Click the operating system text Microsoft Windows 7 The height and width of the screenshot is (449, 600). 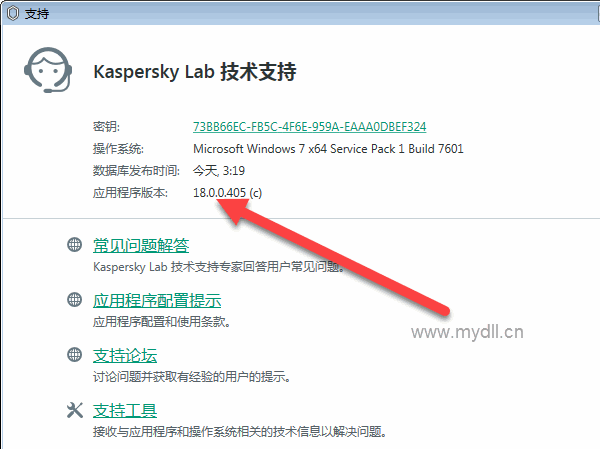pos(328,149)
